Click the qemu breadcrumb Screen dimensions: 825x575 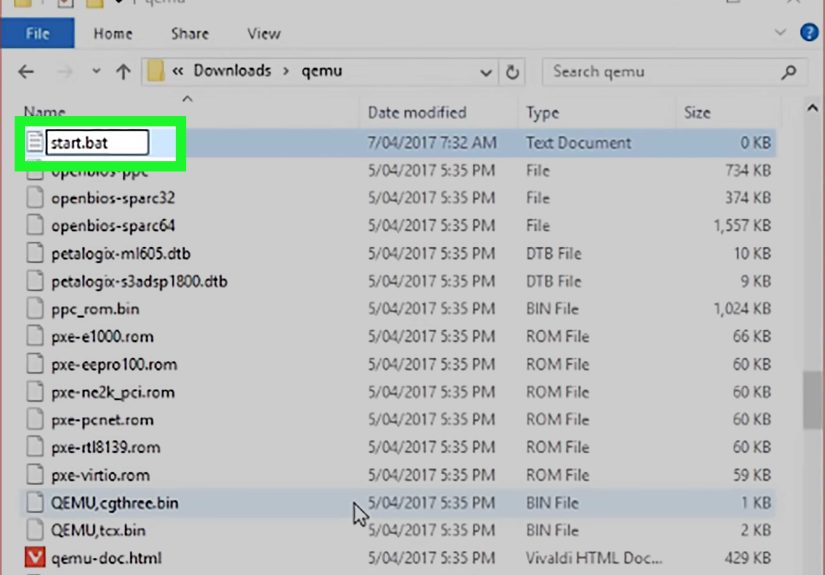click(x=321, y=71)
